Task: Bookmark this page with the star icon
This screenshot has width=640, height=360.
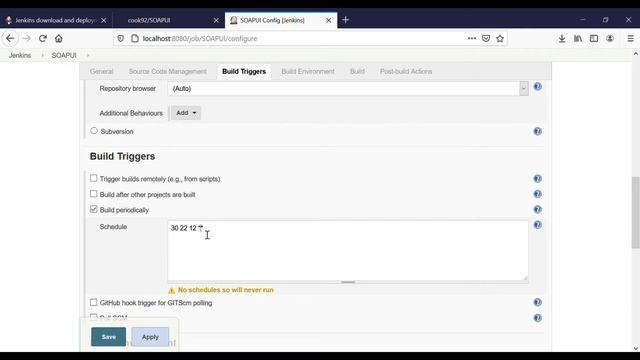Action: click(x=500, y=38)
